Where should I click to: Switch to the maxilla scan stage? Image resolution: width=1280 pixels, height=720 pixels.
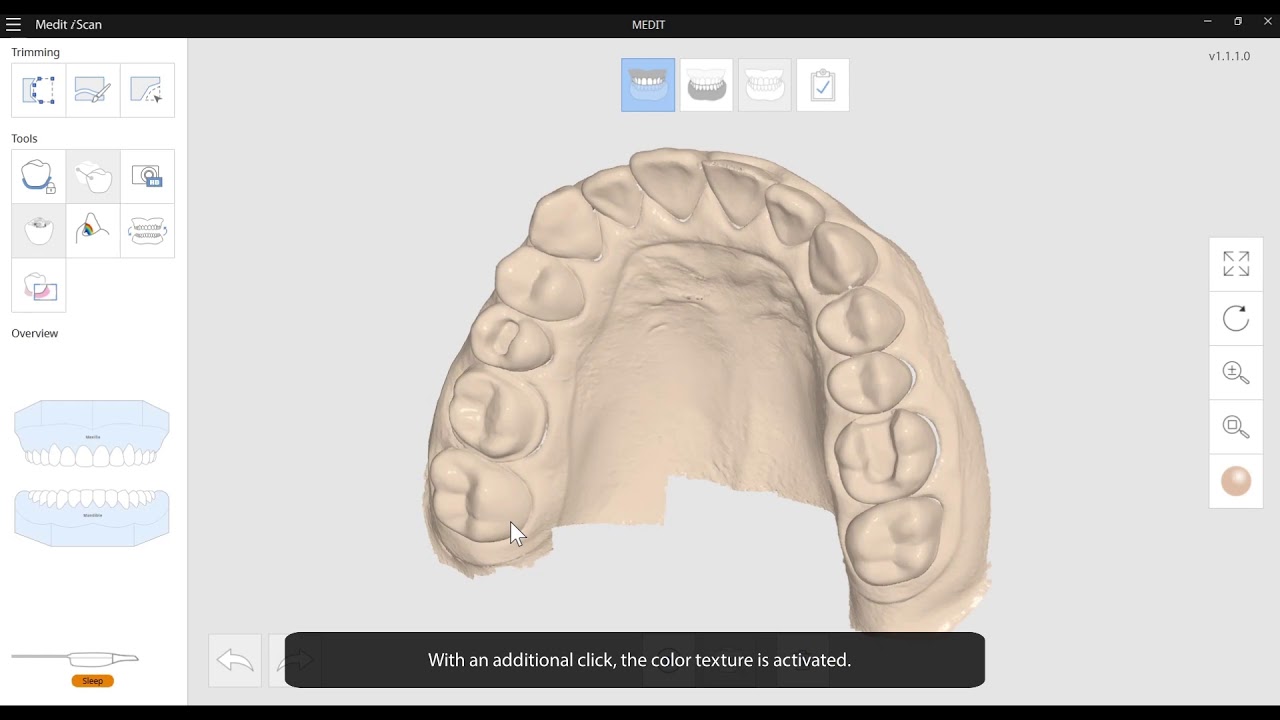pos(648,85)
